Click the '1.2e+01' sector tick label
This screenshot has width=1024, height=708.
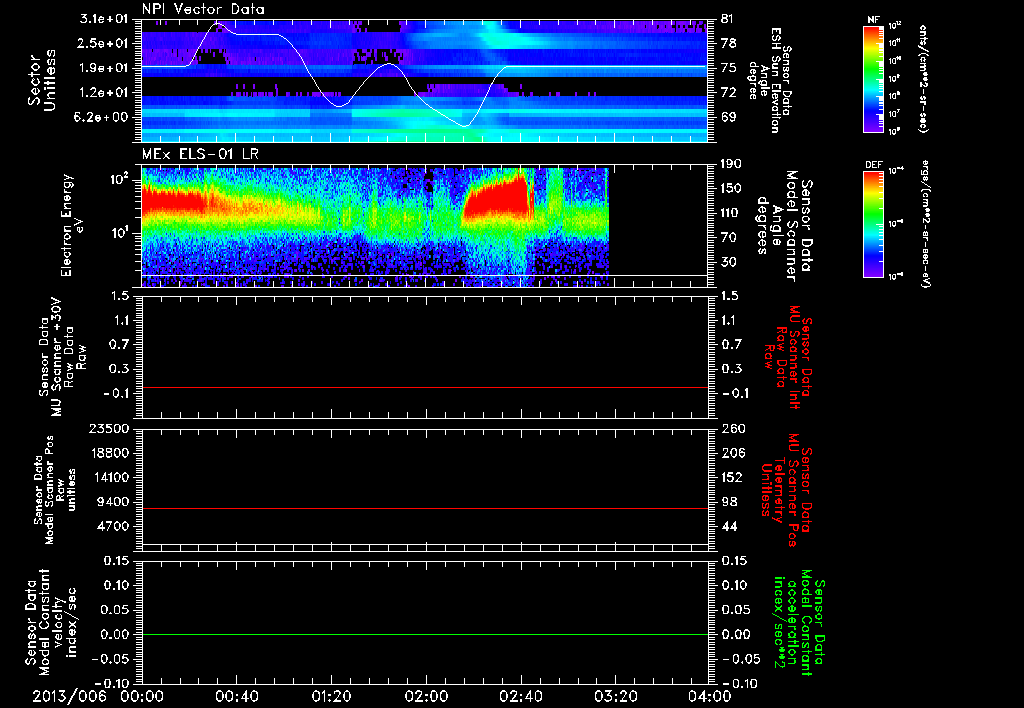click(104, 92)
